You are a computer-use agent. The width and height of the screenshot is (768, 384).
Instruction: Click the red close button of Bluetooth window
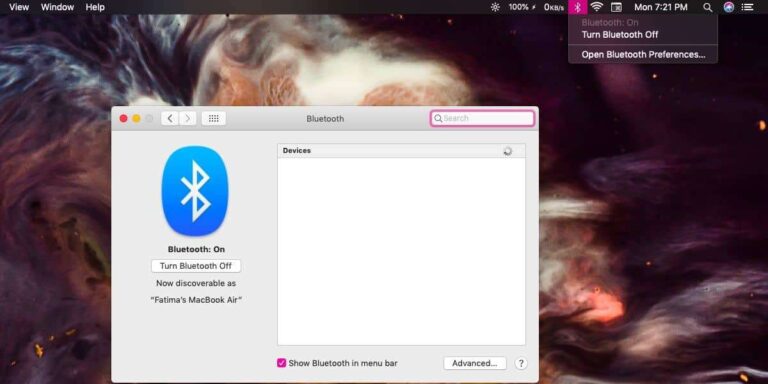(x=123, y=119)
